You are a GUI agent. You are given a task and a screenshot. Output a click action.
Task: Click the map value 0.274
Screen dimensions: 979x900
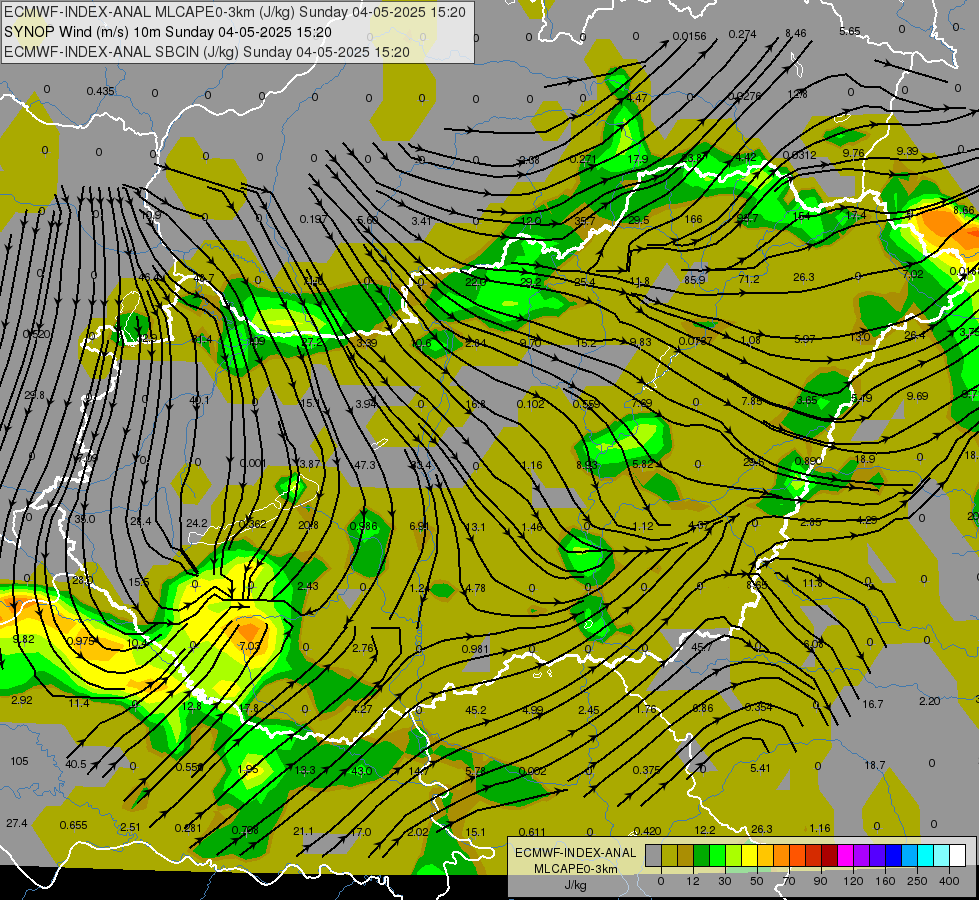742,34
